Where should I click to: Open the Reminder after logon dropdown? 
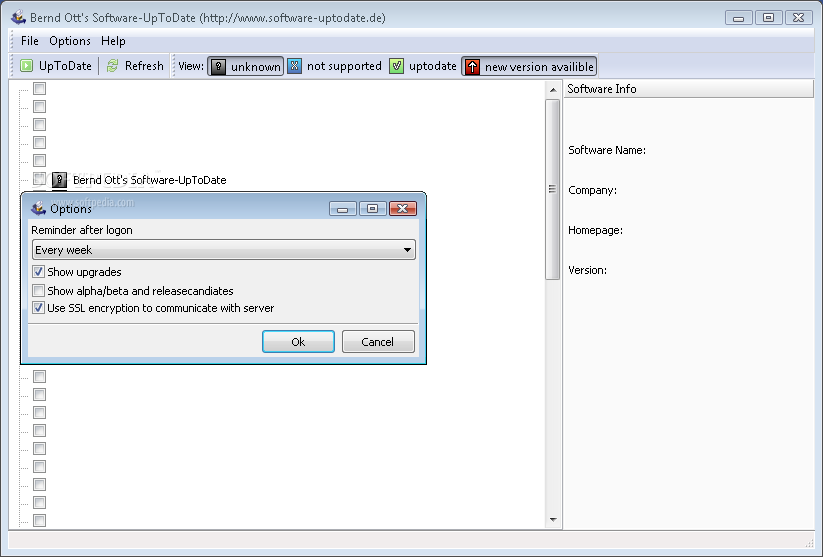[224, 250]
